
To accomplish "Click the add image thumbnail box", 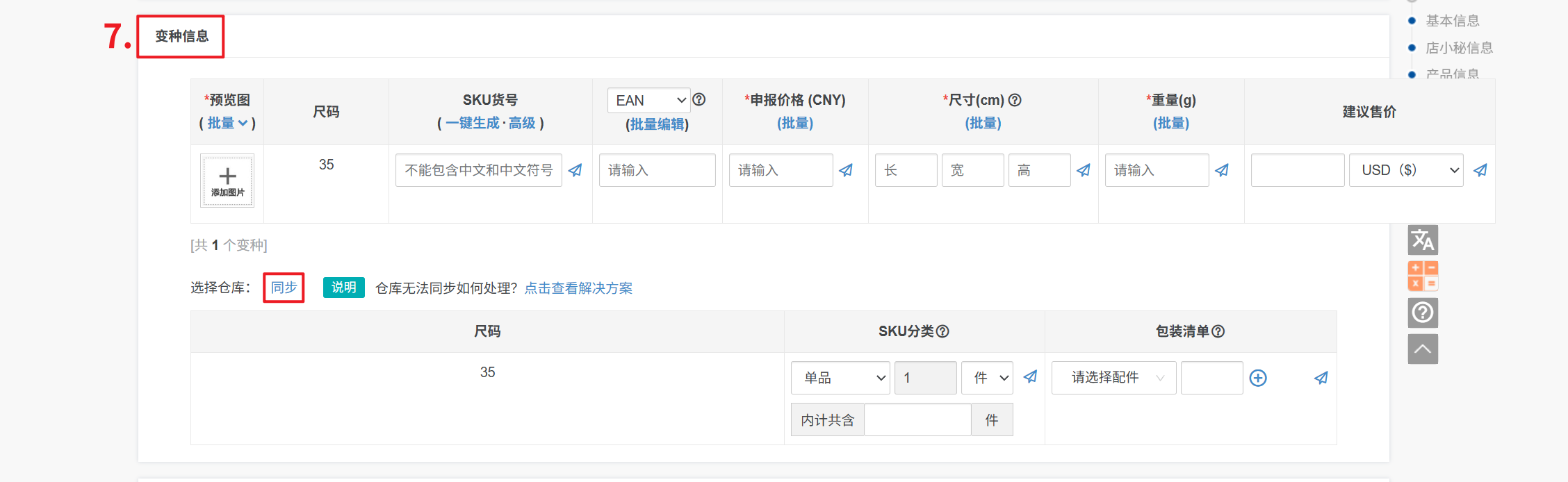I will click(x=227, y=181).
